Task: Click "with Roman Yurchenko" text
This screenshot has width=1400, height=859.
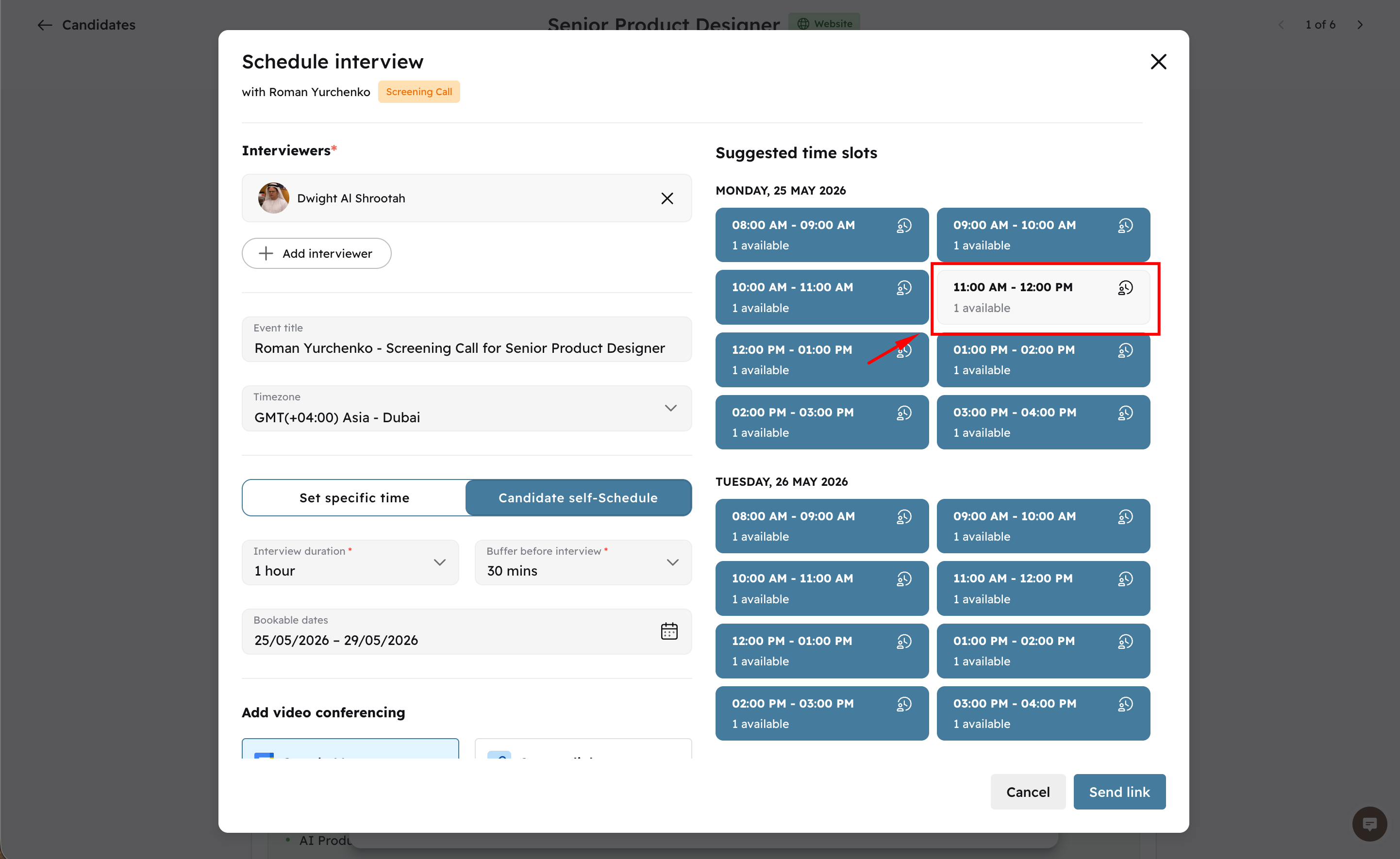Action: pyautogui.click(x=306, y=92)
